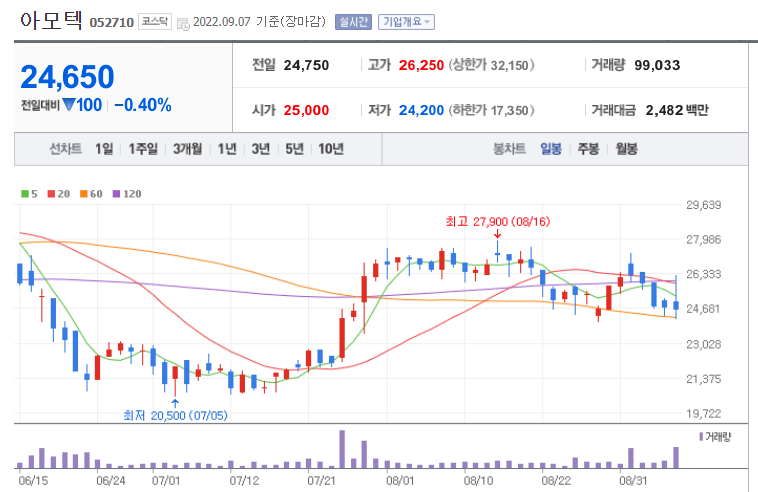Image resolution: width=758 pixels, height=492 pixels.
Task: Click the purple 거래량 volume legend marker
Action: 701,437
